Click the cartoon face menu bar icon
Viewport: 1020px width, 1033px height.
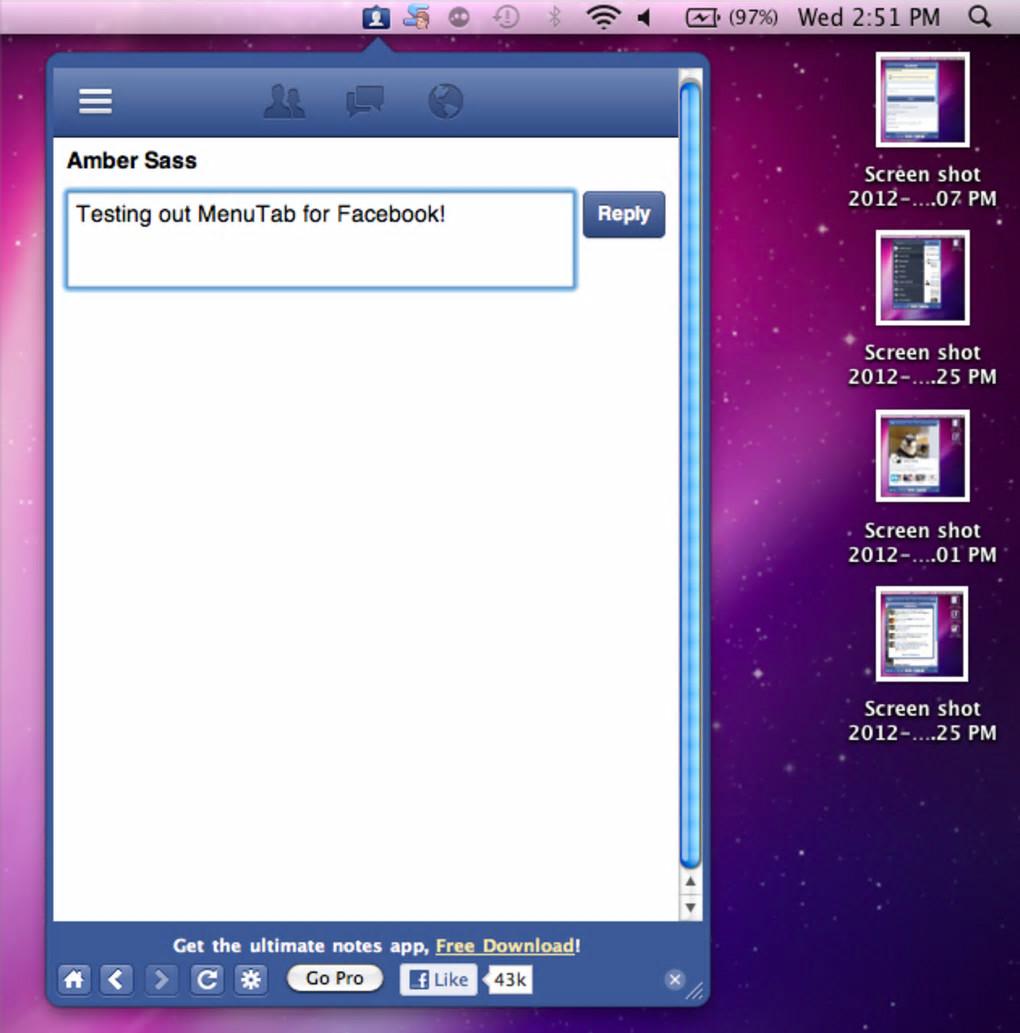click(x=417, y=17)
